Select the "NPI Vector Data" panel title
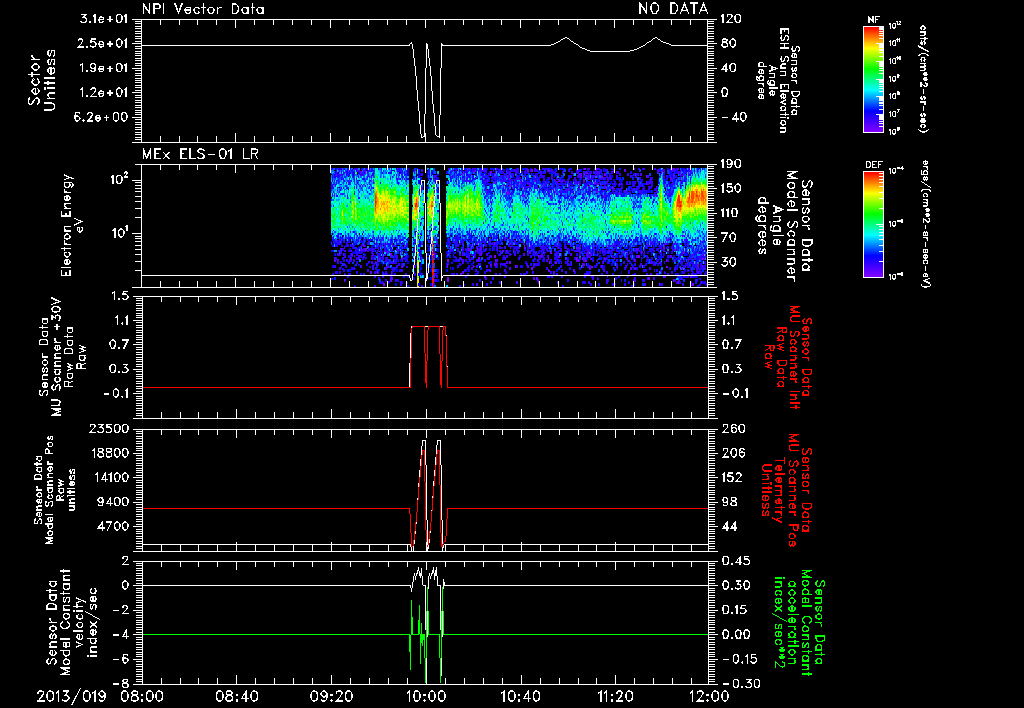The width and height of the screenshot is (1024, 708). (x=203, y=9)
